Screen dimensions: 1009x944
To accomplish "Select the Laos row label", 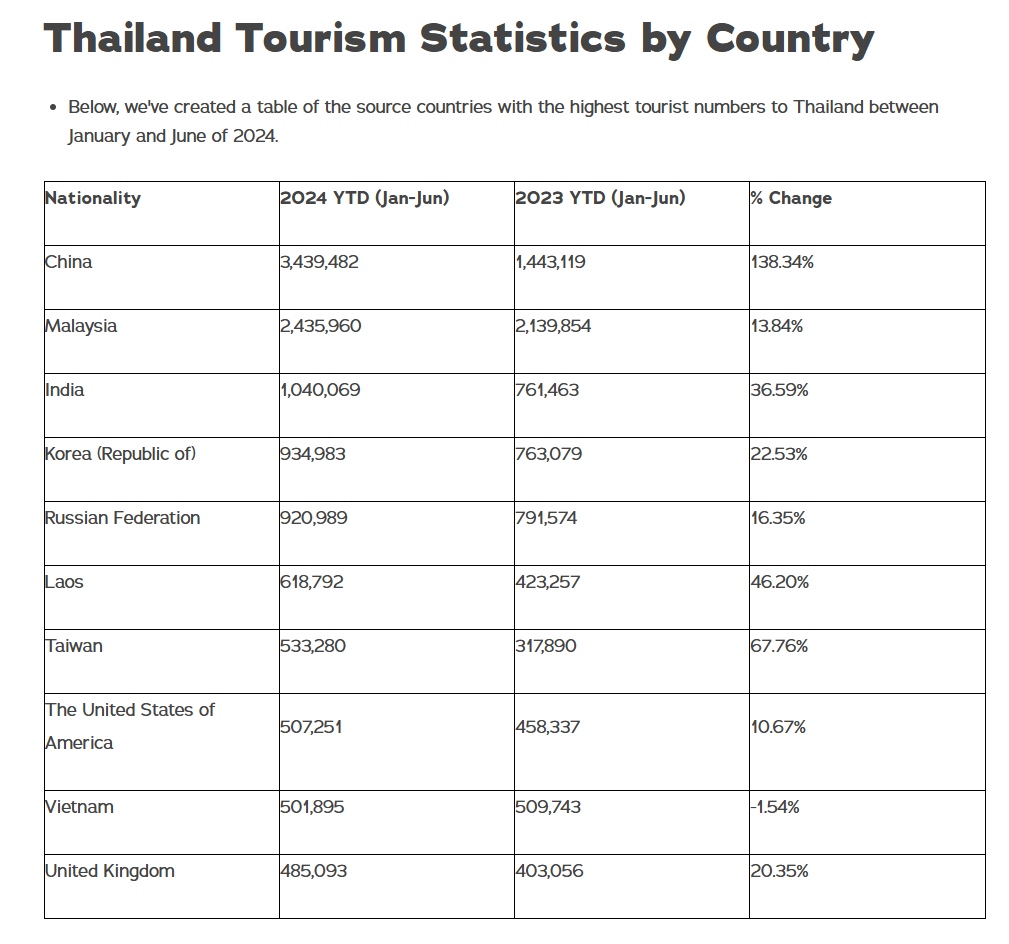I will click(x=65, y=582).
